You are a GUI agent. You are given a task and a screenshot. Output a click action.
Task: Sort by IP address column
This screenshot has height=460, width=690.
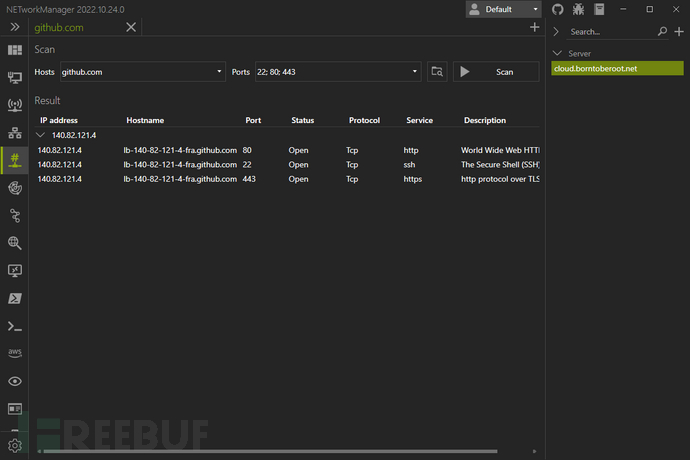[59, 120]
